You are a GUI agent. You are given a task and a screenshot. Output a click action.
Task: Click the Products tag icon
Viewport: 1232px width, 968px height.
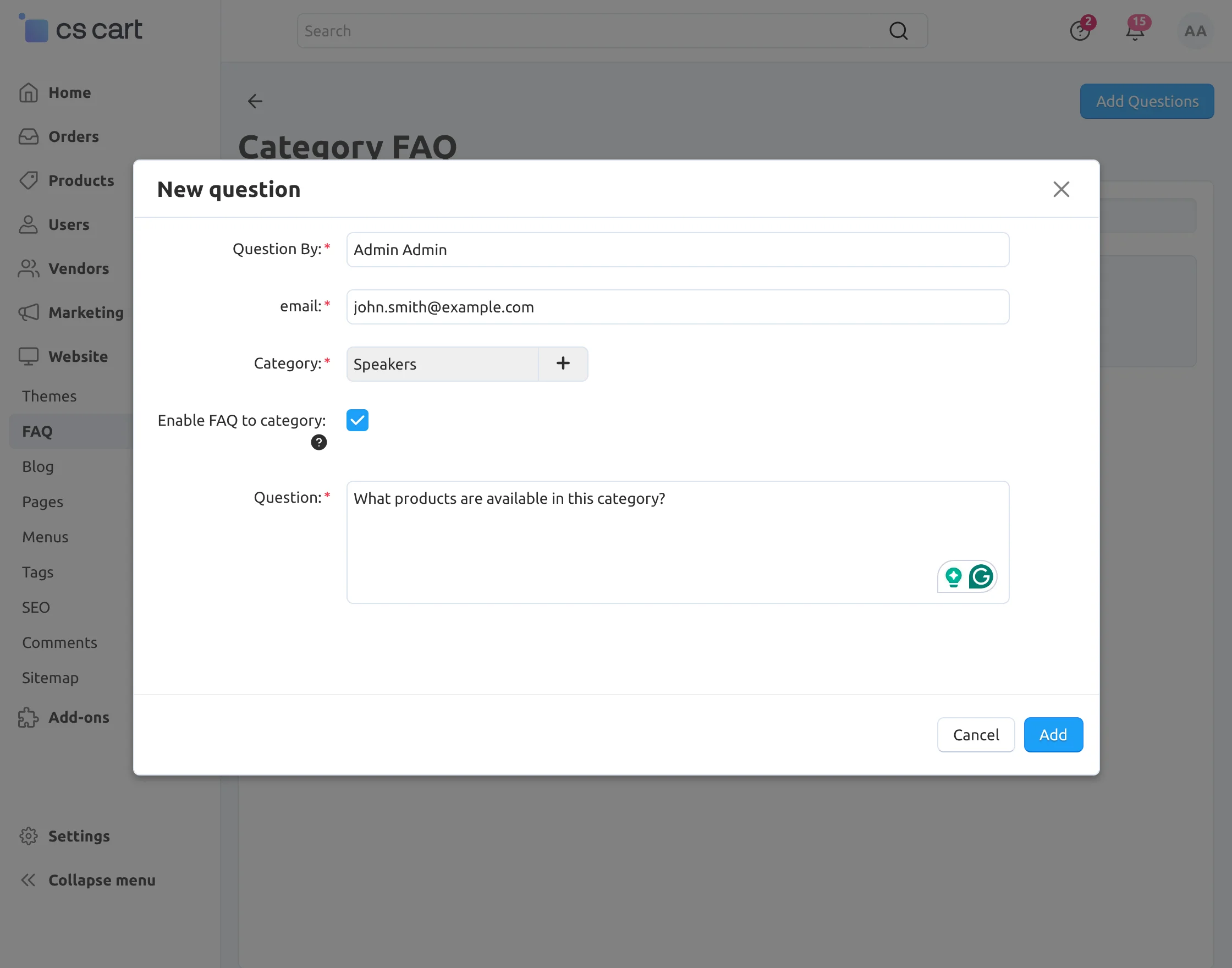29,180
